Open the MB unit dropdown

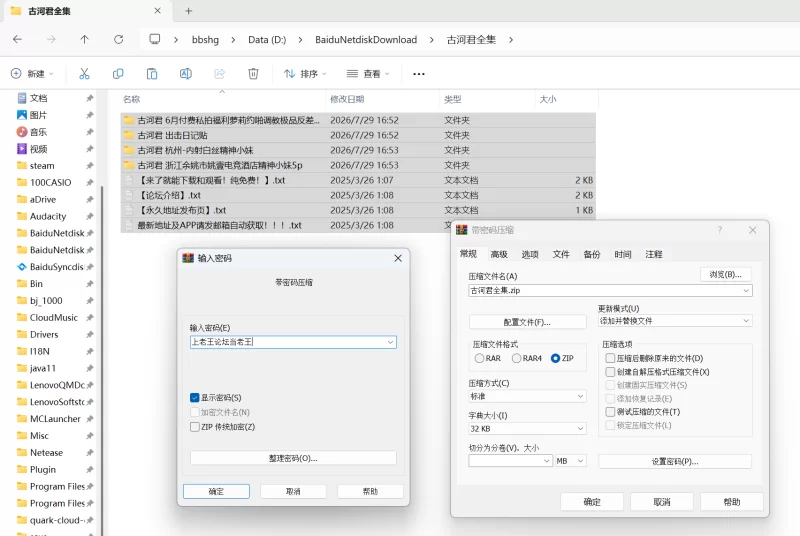pyautogui.click(x=581, y=461)
